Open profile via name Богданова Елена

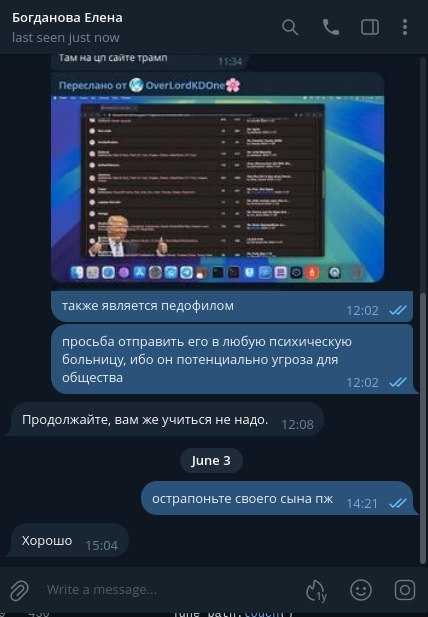(x=67, y=18)
